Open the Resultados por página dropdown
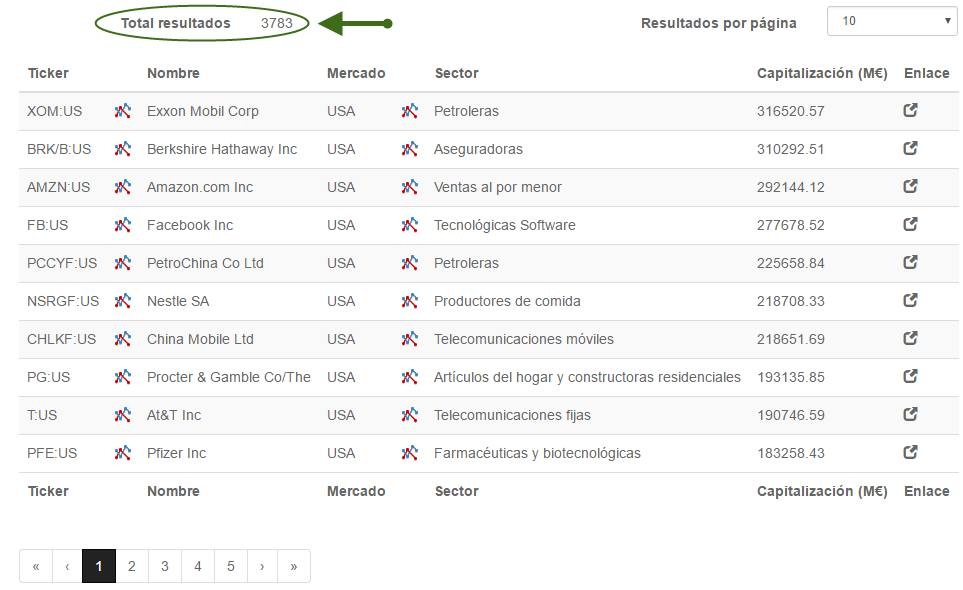 (x=892, y=21)
